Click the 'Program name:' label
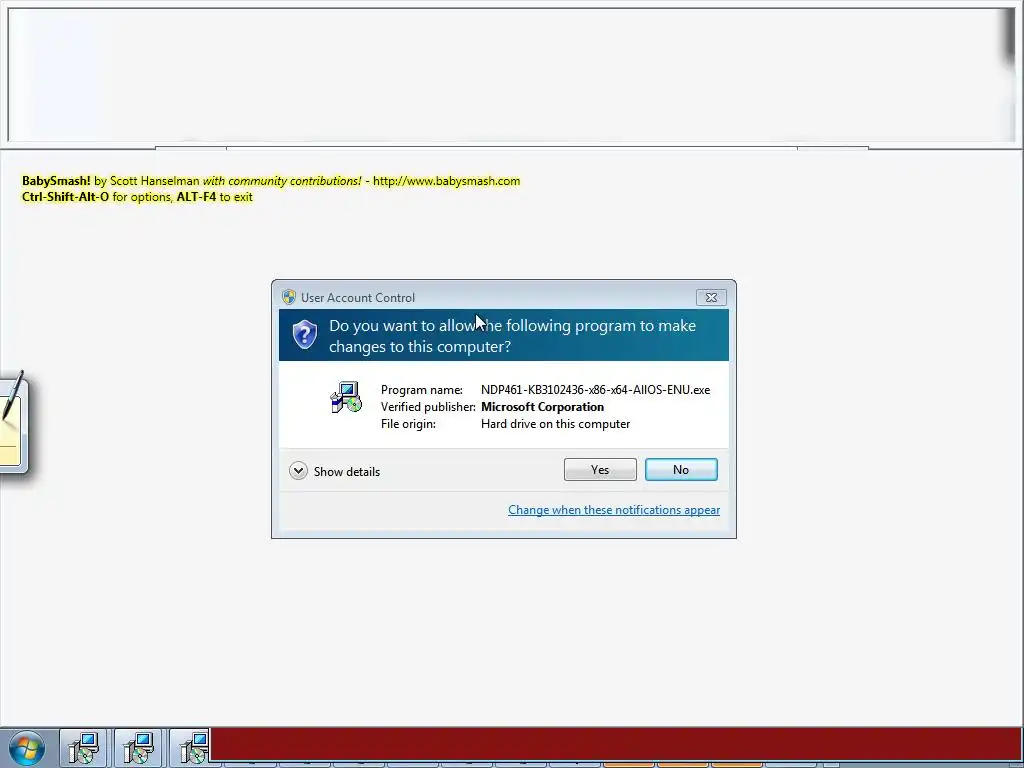The width and height of the screenshot is (1024, 768). click(422, 390)
